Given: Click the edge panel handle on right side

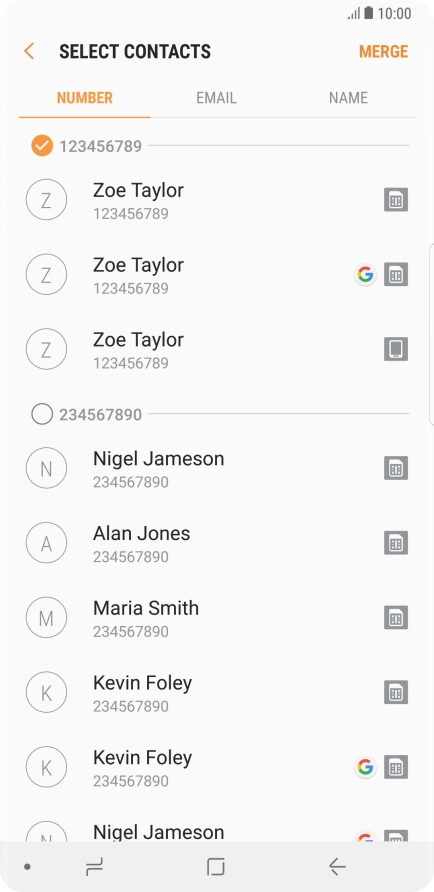Looking at the screenshot, I should (x=431, y=334).
